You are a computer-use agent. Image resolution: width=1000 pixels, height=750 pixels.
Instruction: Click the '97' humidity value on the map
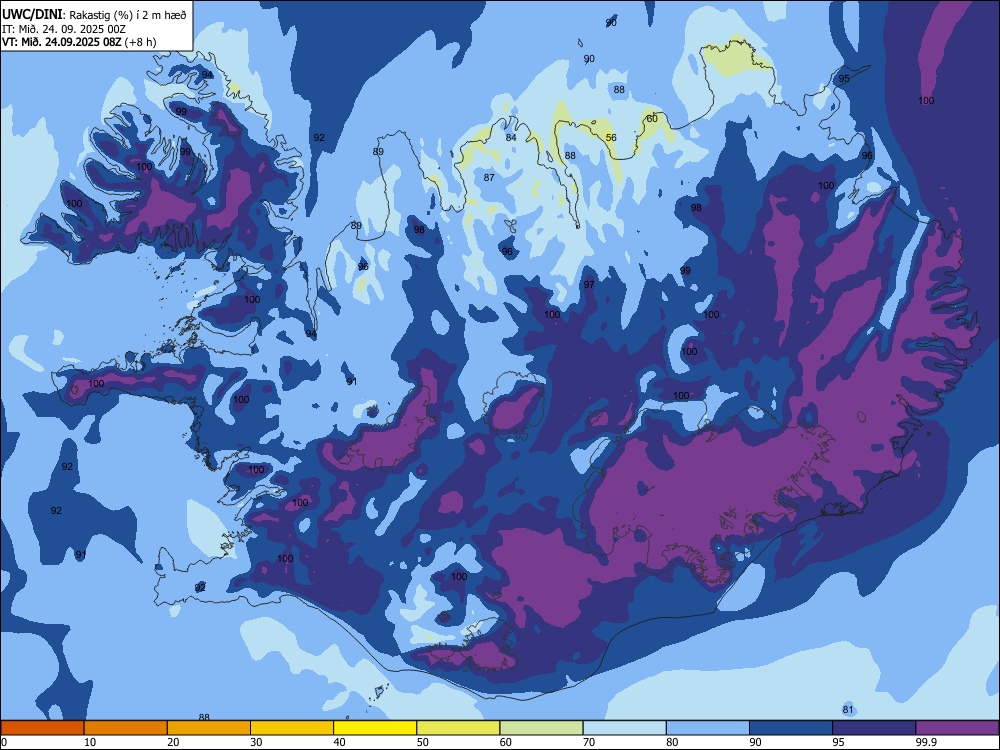[589, 284]
